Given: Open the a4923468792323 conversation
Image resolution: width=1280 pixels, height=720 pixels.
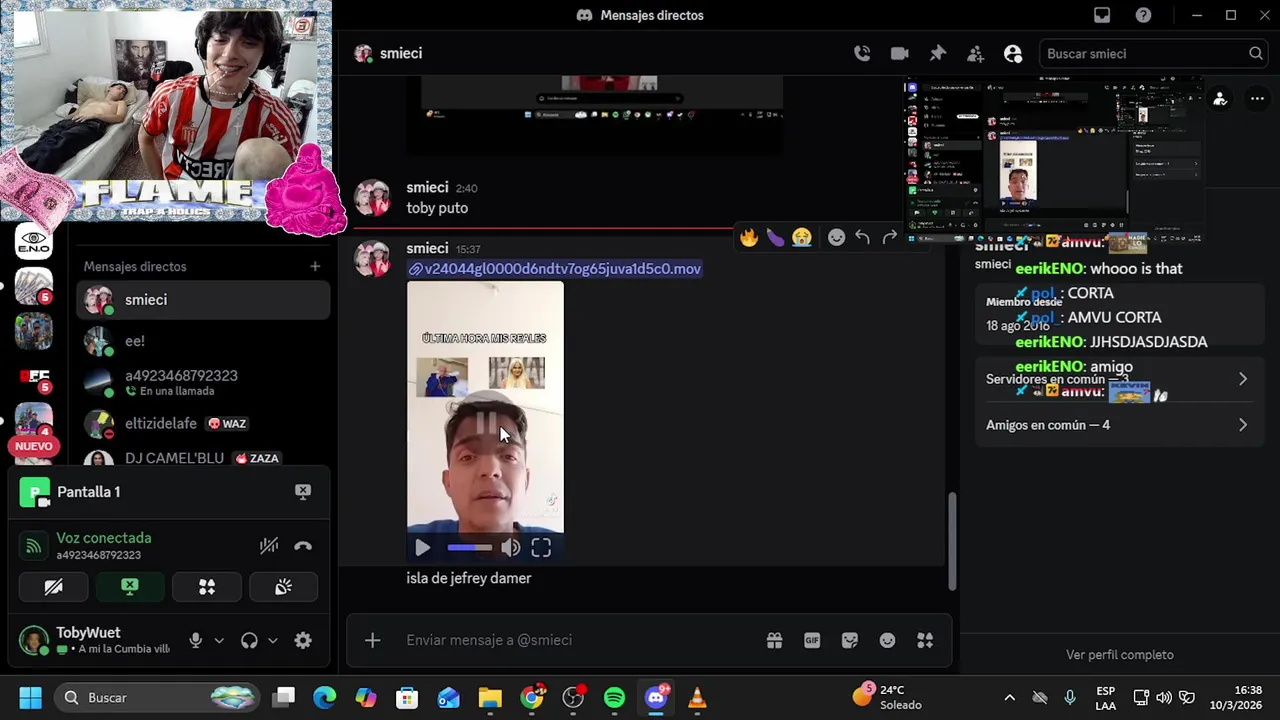Looking at the screenshot, I should pyautogui.click(x=203, y=382).
